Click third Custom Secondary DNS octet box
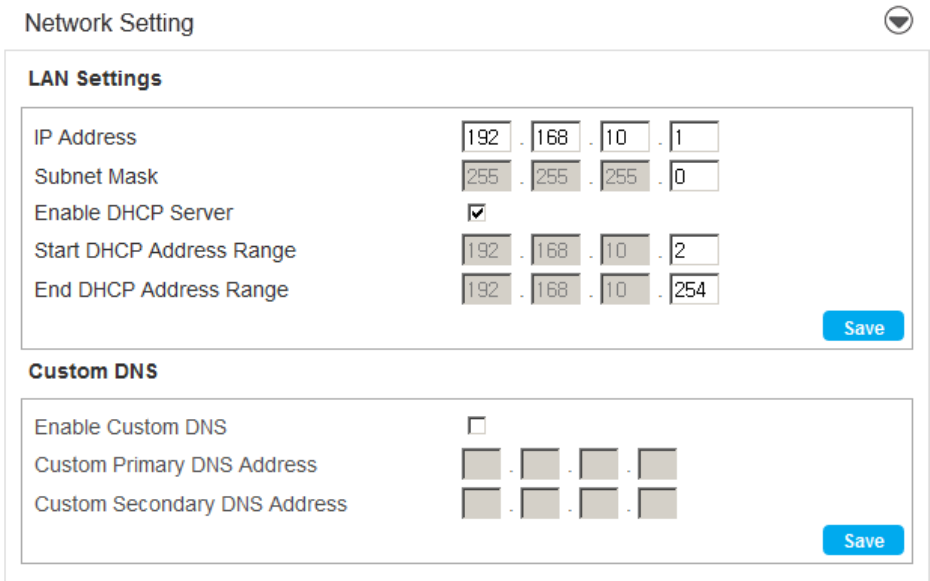The height and width of the screenshot is (581, 930). [x=599, y=503]
